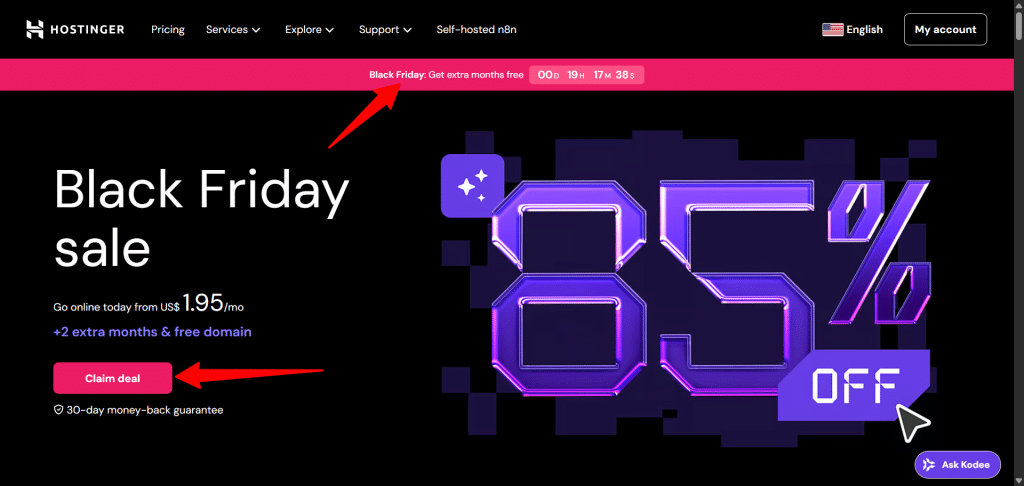Click the 30-day money-back guarantee shield icon
Viewport: 1024px width, 486px height.
click(58, 410)
